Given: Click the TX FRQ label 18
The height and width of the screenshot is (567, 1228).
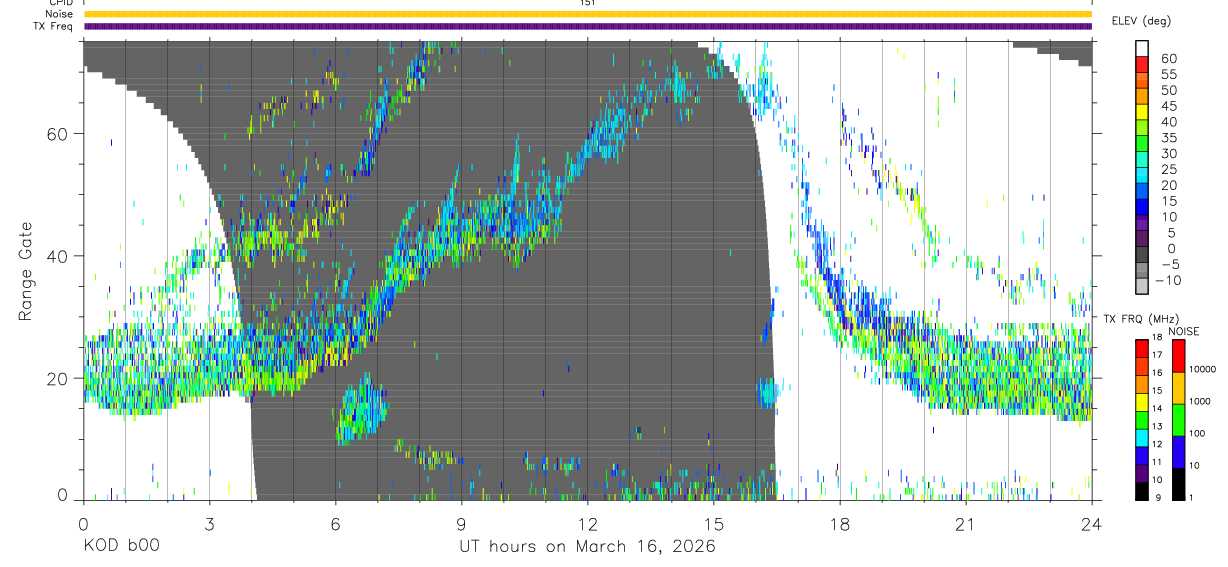Looking at the screenshot, I should click(1157, 338).
